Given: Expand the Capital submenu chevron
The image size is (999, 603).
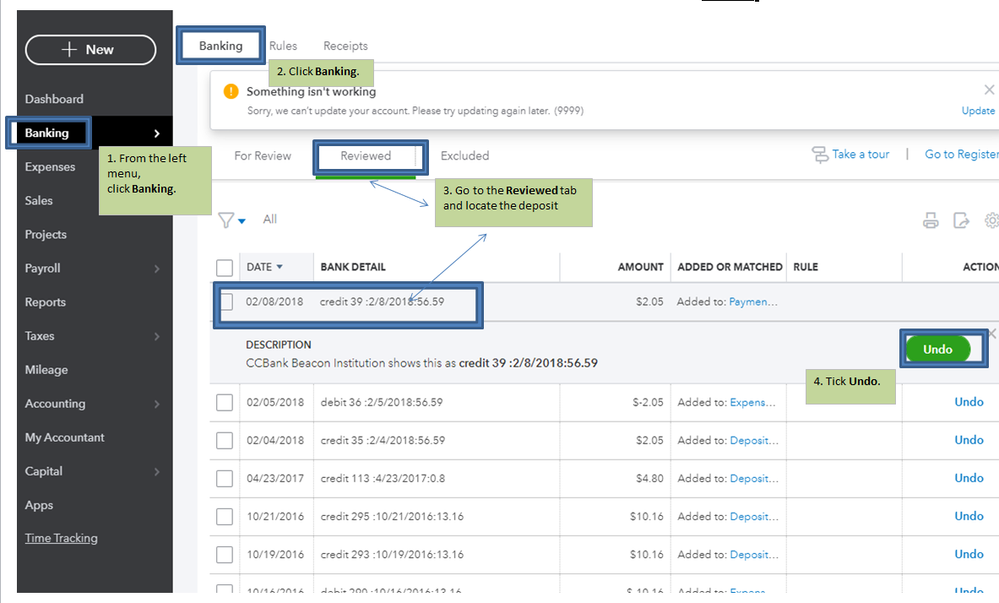Looking at the screenshot, I should pos(157,471).
